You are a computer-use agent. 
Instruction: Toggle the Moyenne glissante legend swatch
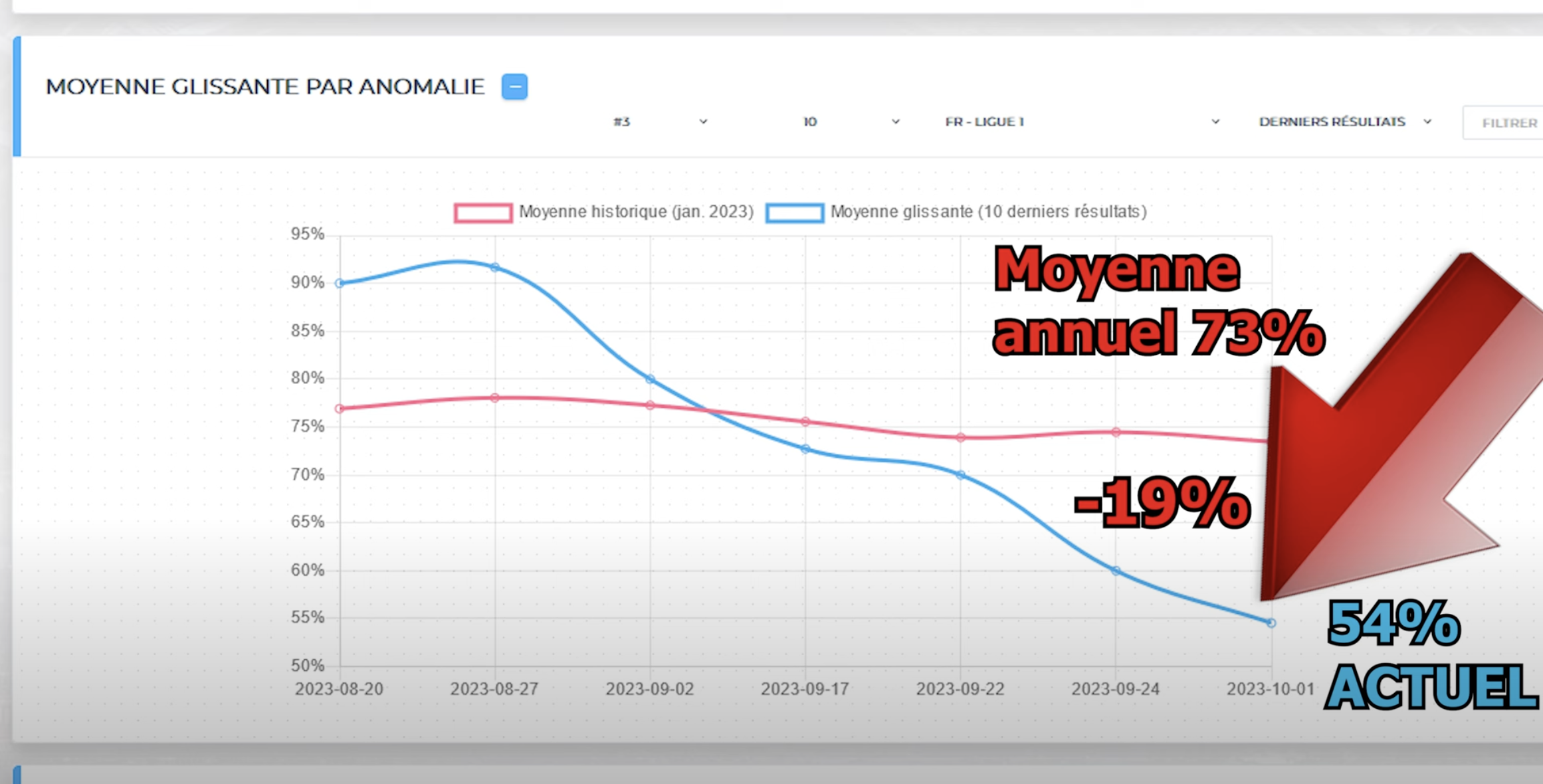coord(794,213)
